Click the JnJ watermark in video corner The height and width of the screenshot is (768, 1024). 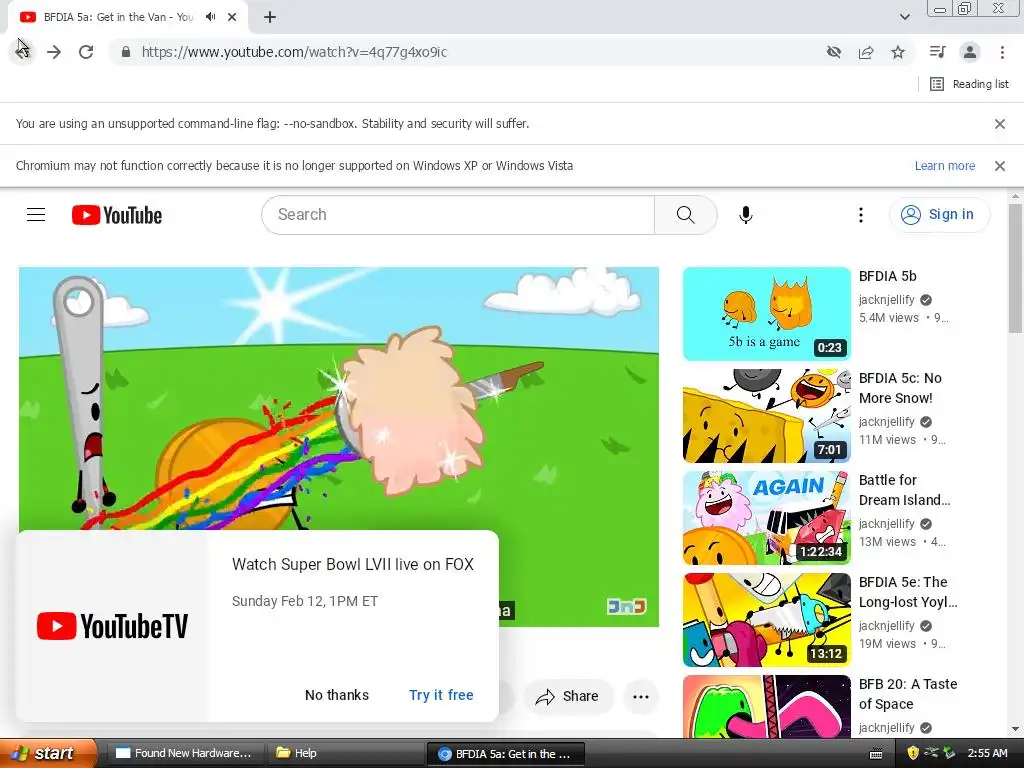[626, 606]
